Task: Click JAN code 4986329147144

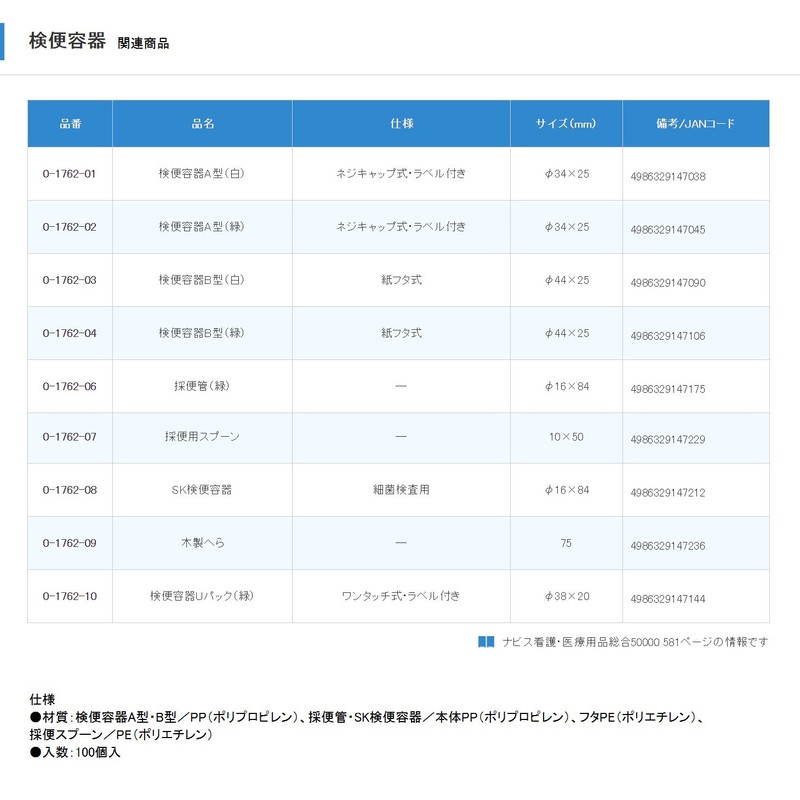Action: tap(668, 598)
